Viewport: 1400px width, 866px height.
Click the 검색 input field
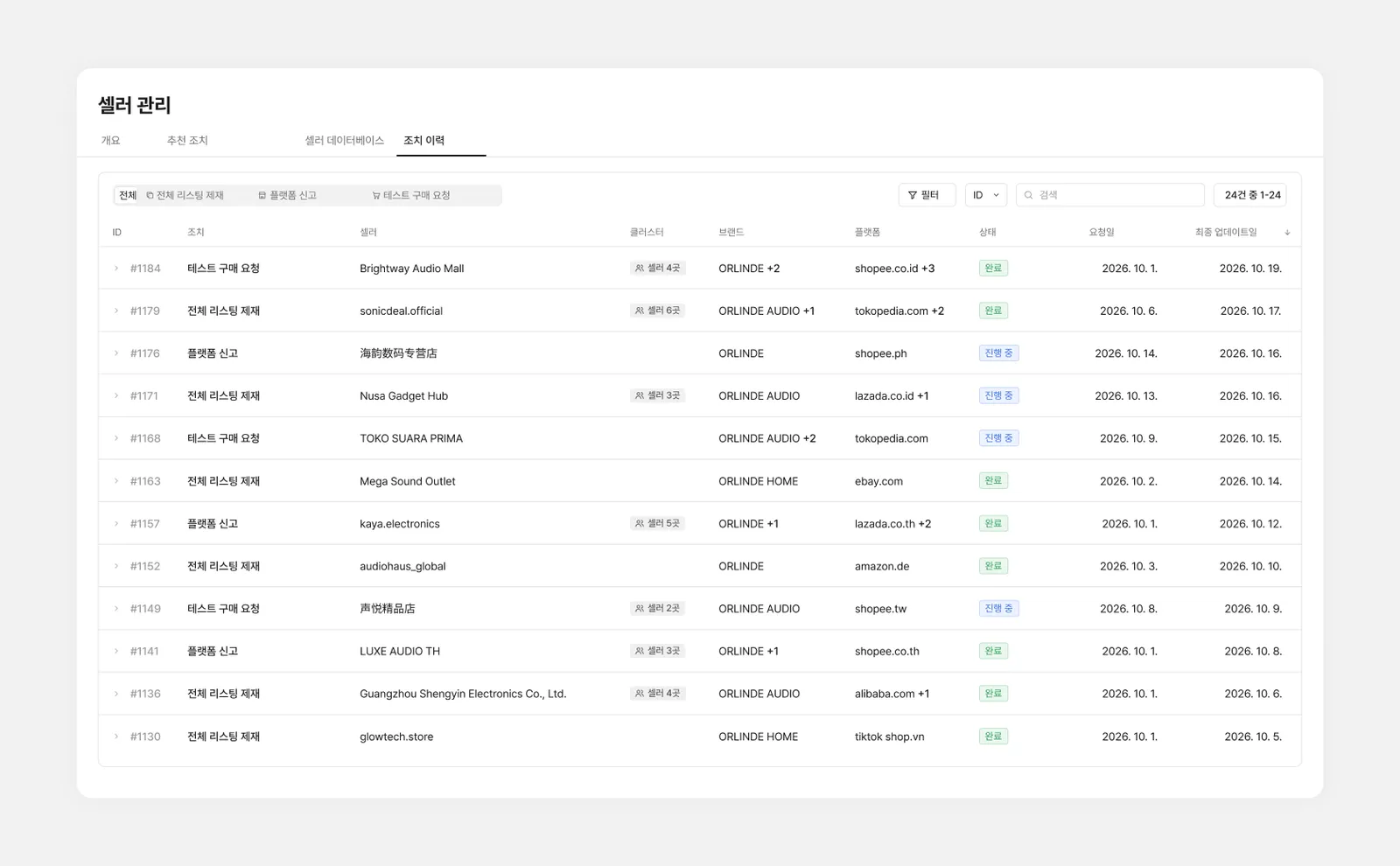click(x=1110, y=195)
